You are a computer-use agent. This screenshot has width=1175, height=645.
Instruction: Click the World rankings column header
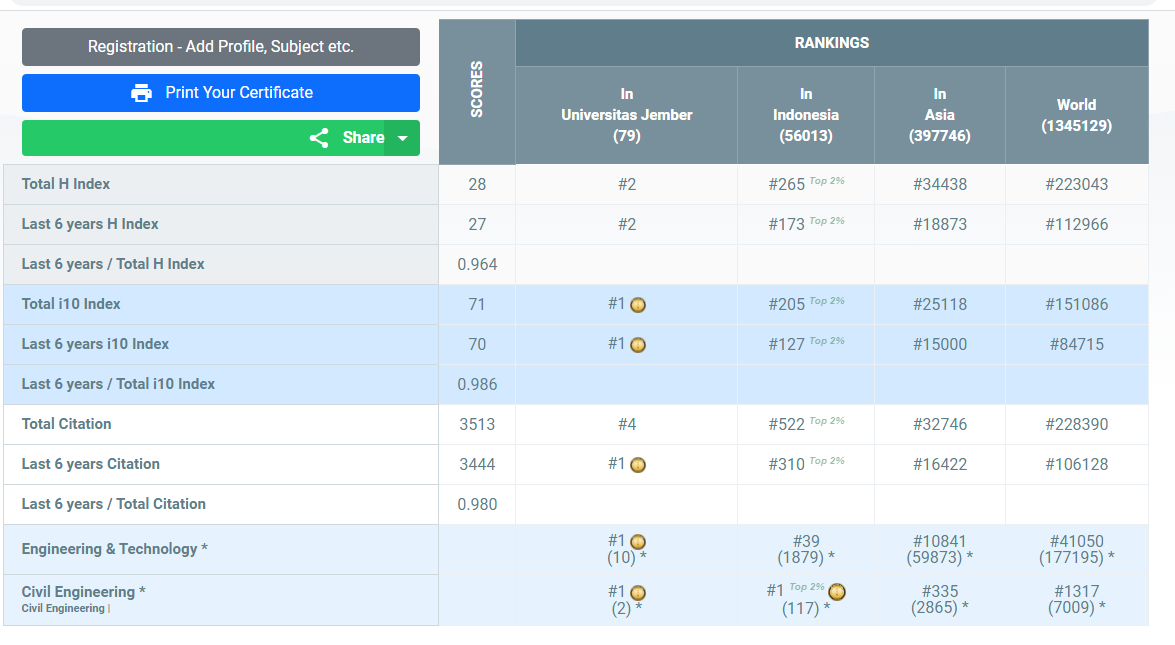point(1076,115)
